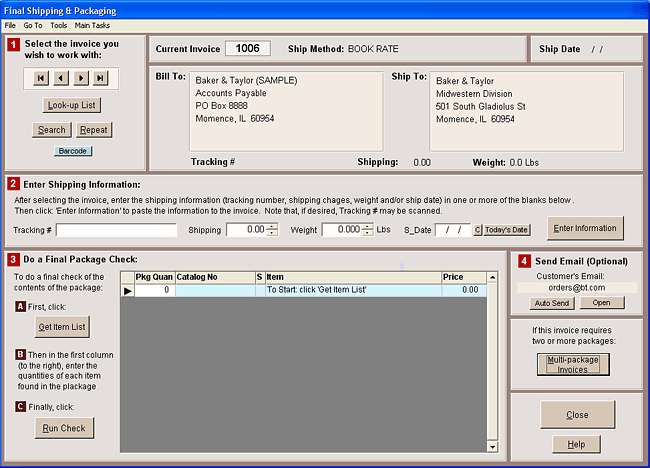Go to the first invoice record
Screen dimensions: 650x468
[x=41, y=78]
